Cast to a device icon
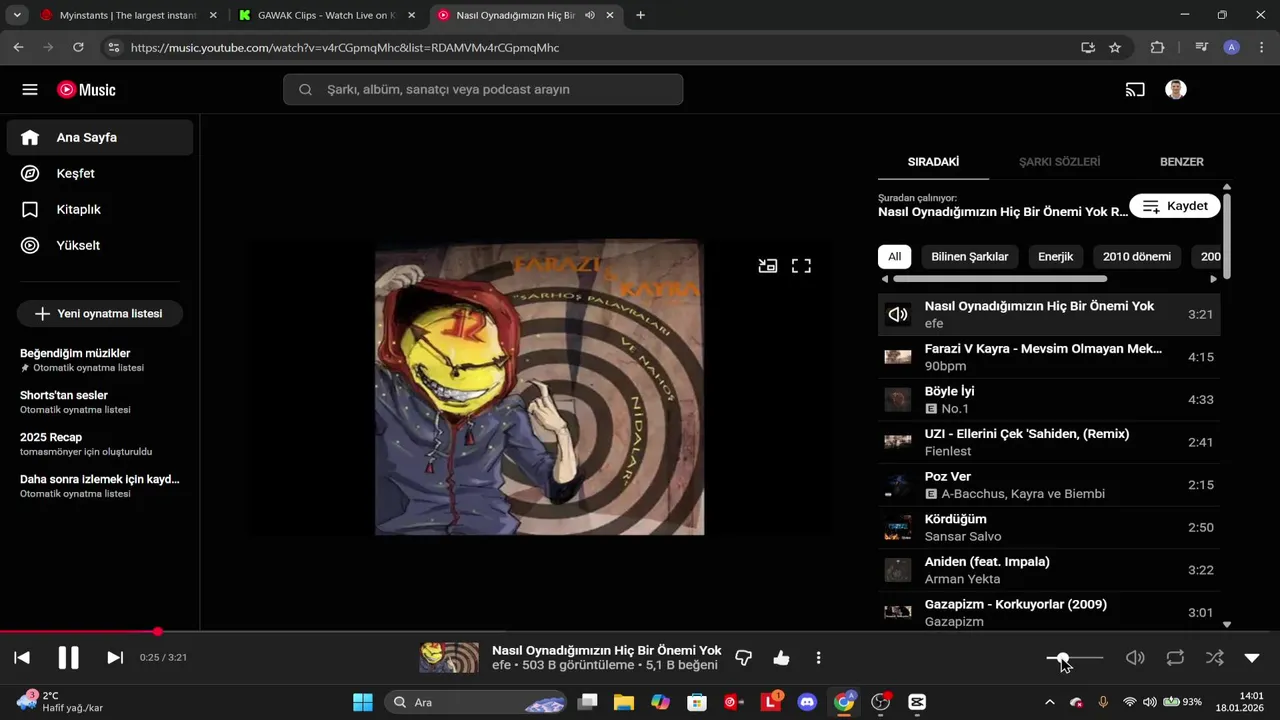The height and width of the screenshot is (720, 1280). [1135, 90]
